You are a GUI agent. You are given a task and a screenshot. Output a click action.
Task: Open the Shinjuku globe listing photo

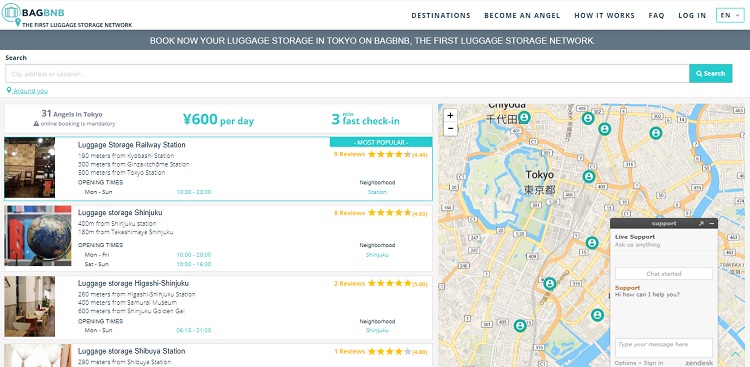click(38, 236)
